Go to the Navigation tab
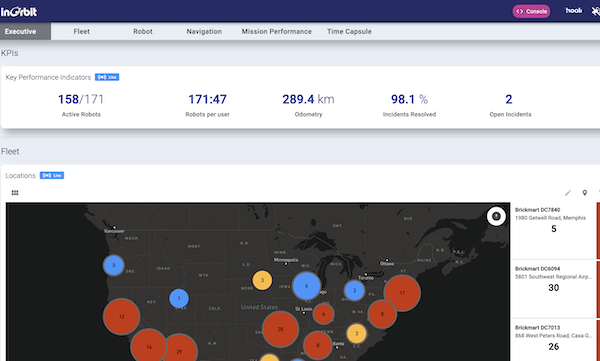This screenshot has width=600, height=361. [x=204, y=31]
